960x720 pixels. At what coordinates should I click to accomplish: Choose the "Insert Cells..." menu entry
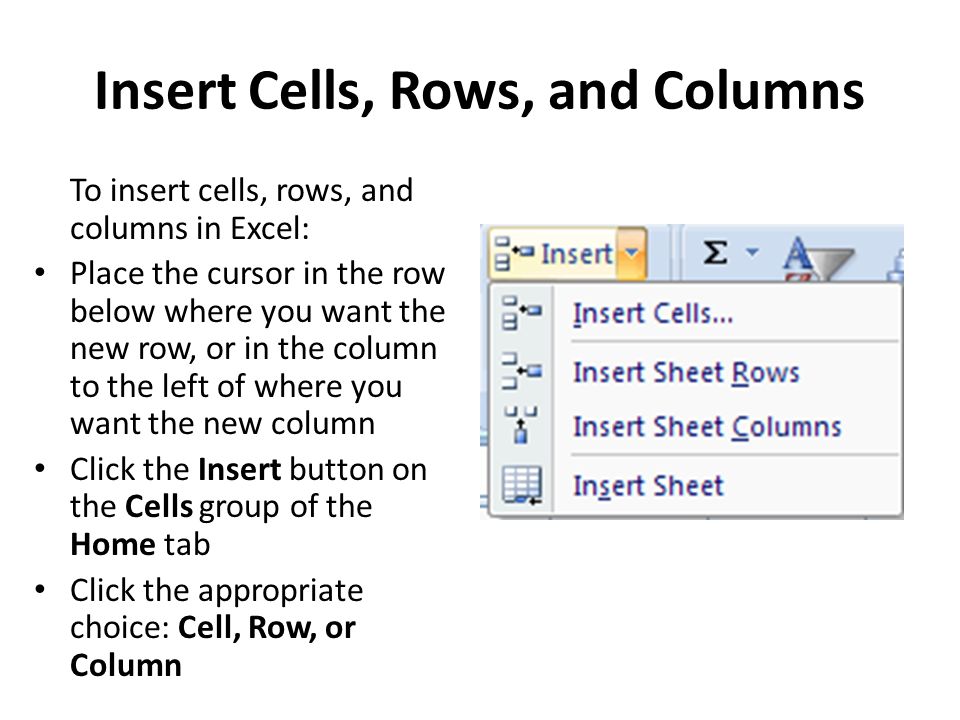click(x=653, y=313)
